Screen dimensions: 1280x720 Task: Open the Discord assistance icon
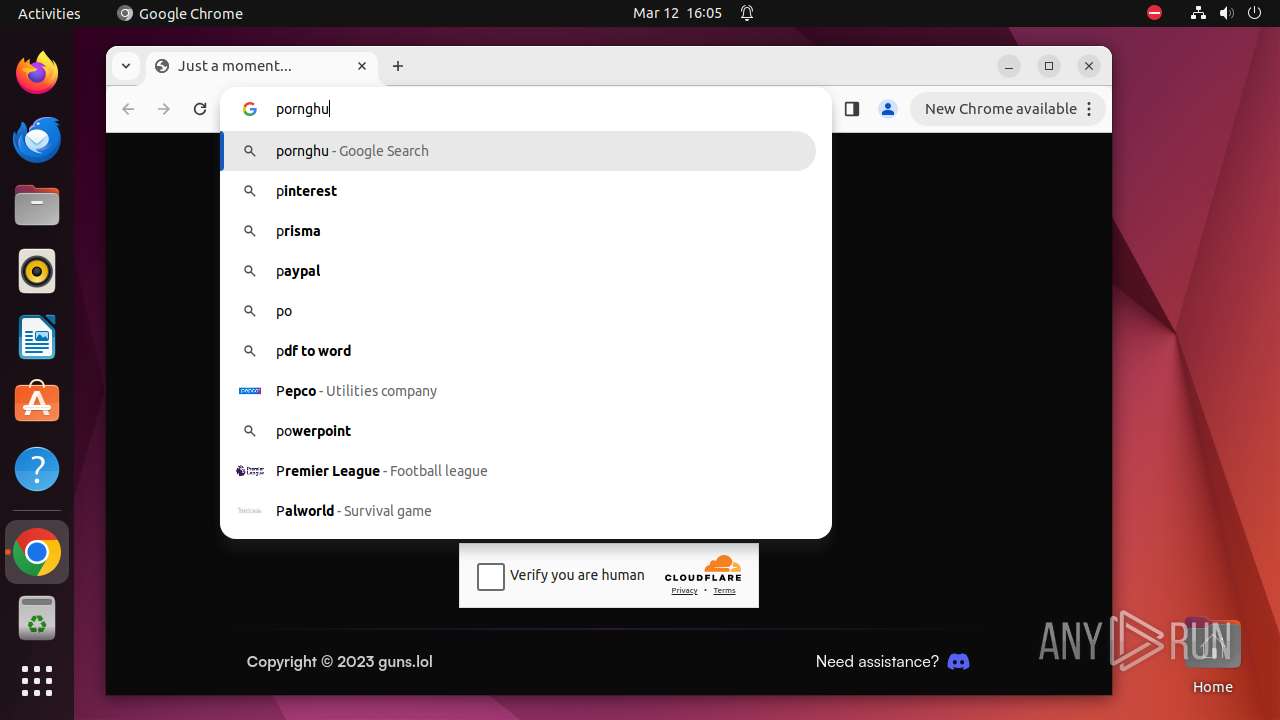pyautogui.click(x=958, y=661)
